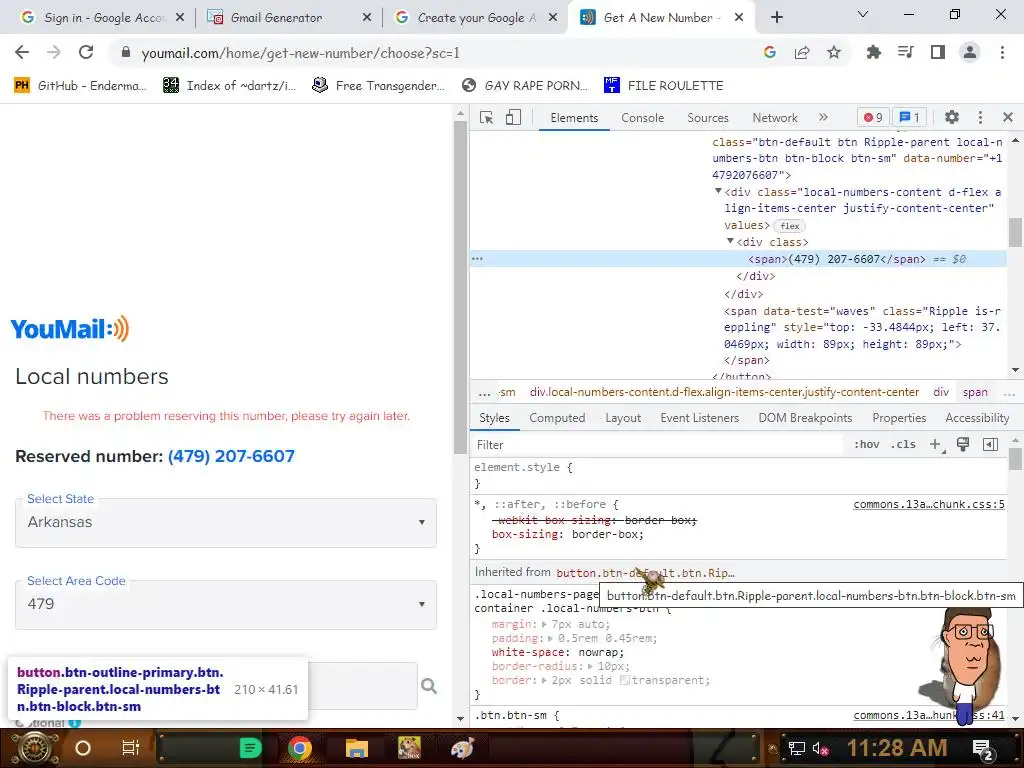1024x768 pixels.
Task: Click the search magnifier icon on page
Action: coord(428,686)
